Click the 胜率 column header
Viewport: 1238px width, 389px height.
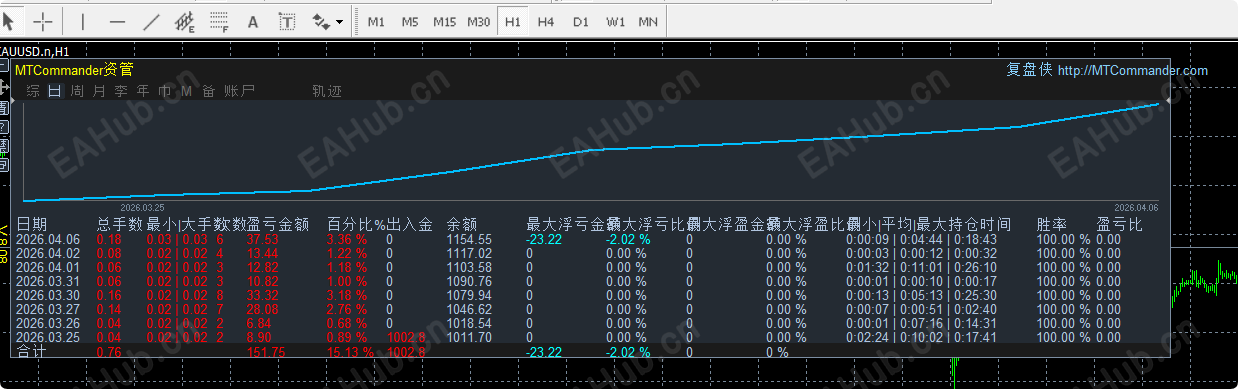[1051, 224]
